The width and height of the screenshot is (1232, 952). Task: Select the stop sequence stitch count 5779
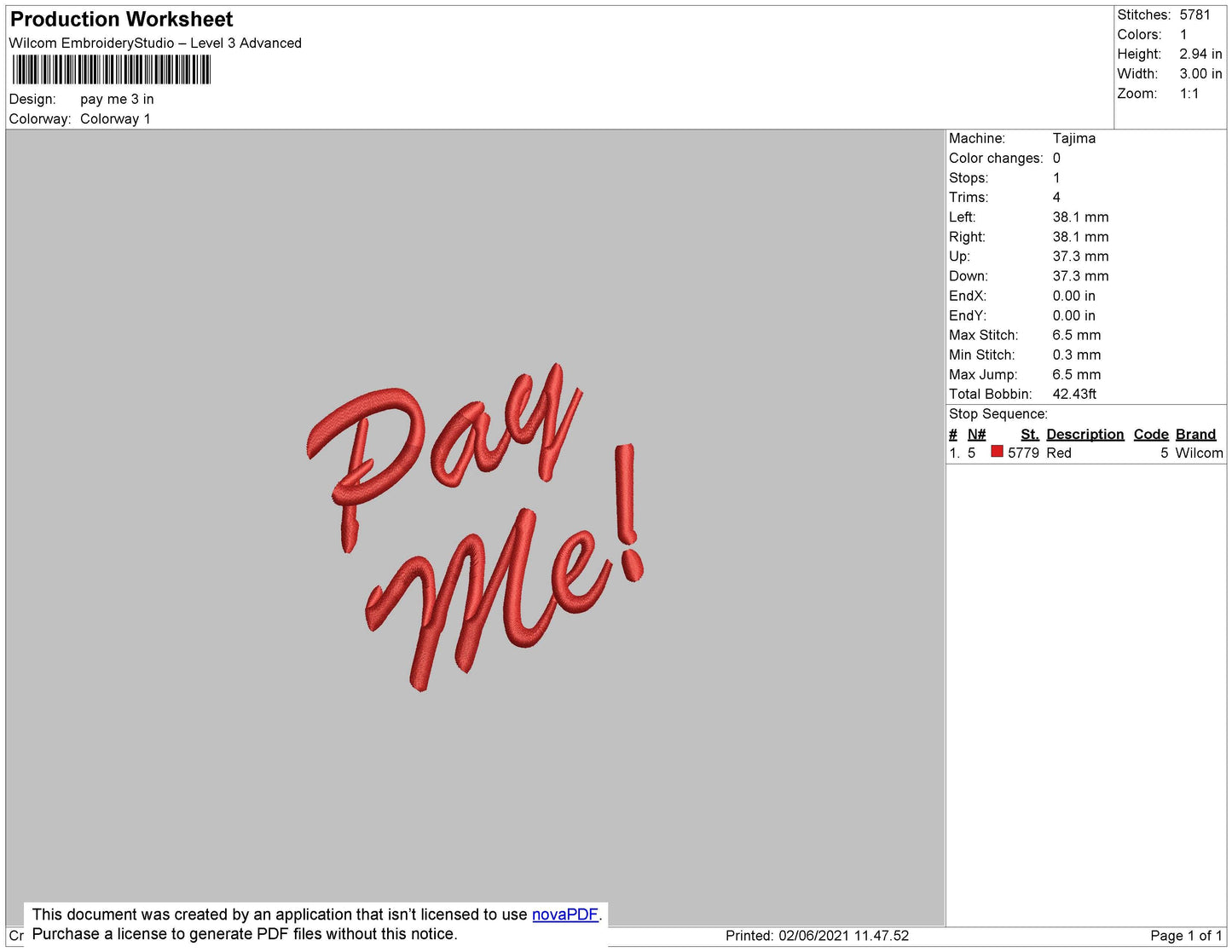click(1023, 453)
